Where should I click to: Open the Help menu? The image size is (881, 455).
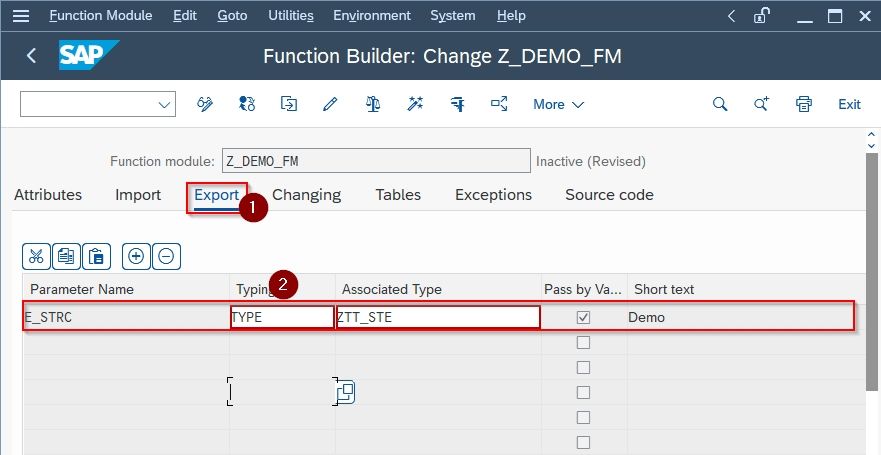pyautogui.click(x=511, y=16)
